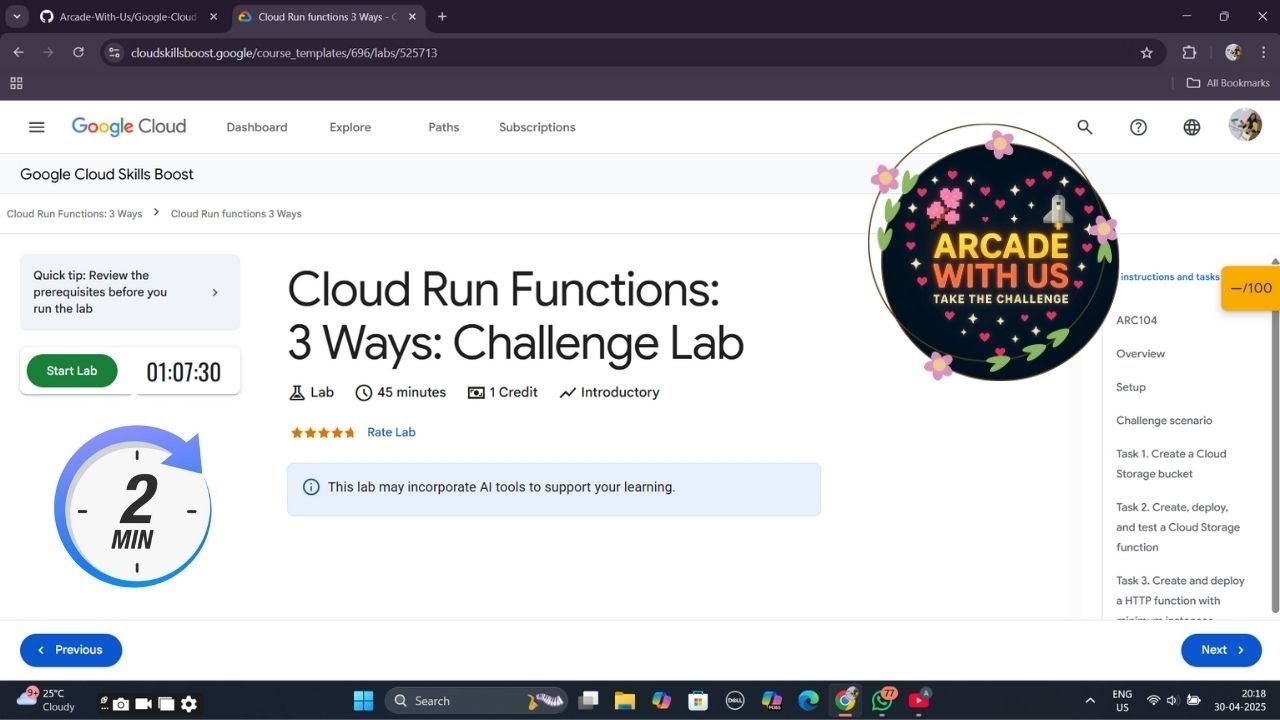Click the Lab flask icon
Screen dimensions: 1280x720
tap(297, 393)
